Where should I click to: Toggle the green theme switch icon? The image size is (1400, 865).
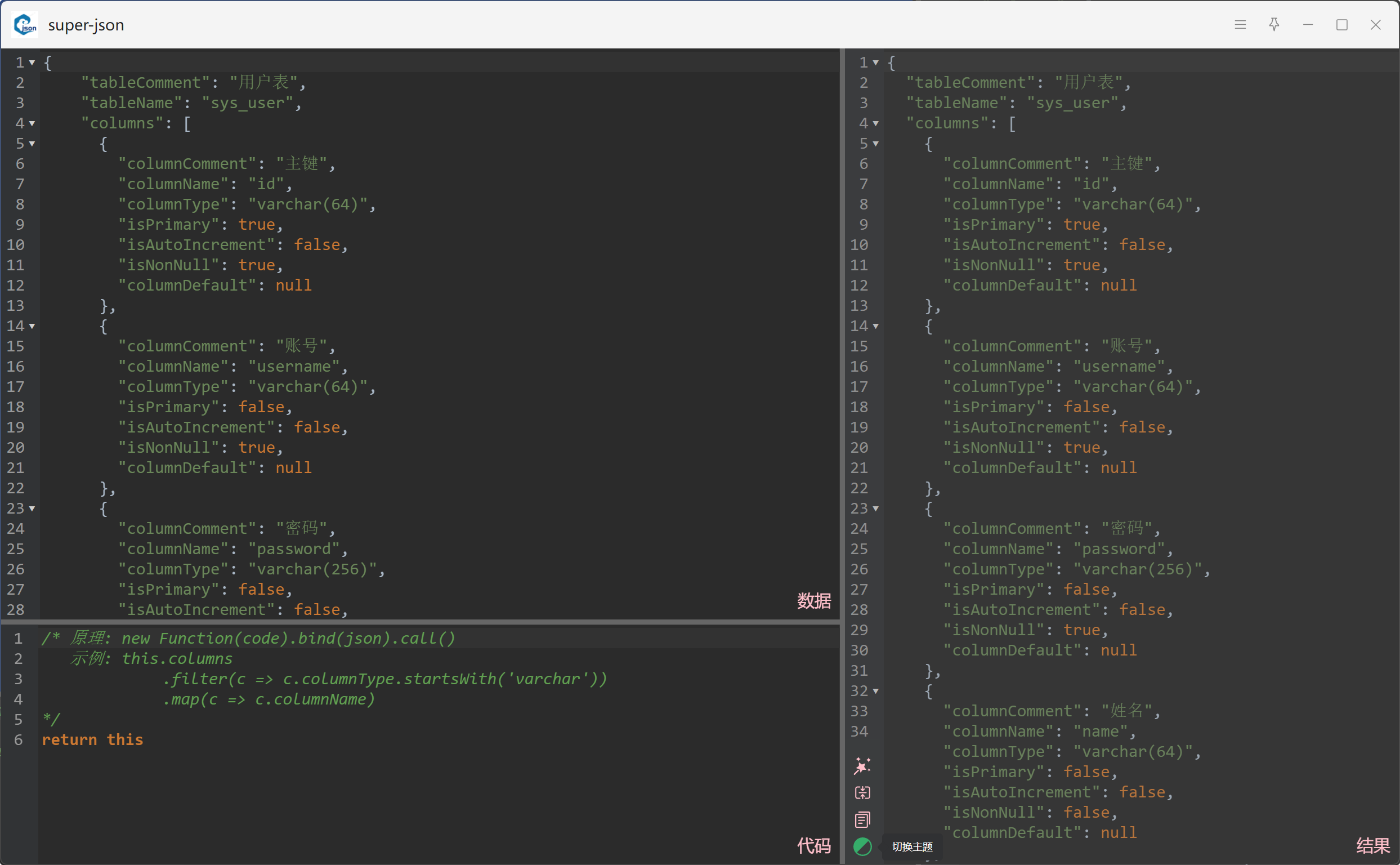862,846
